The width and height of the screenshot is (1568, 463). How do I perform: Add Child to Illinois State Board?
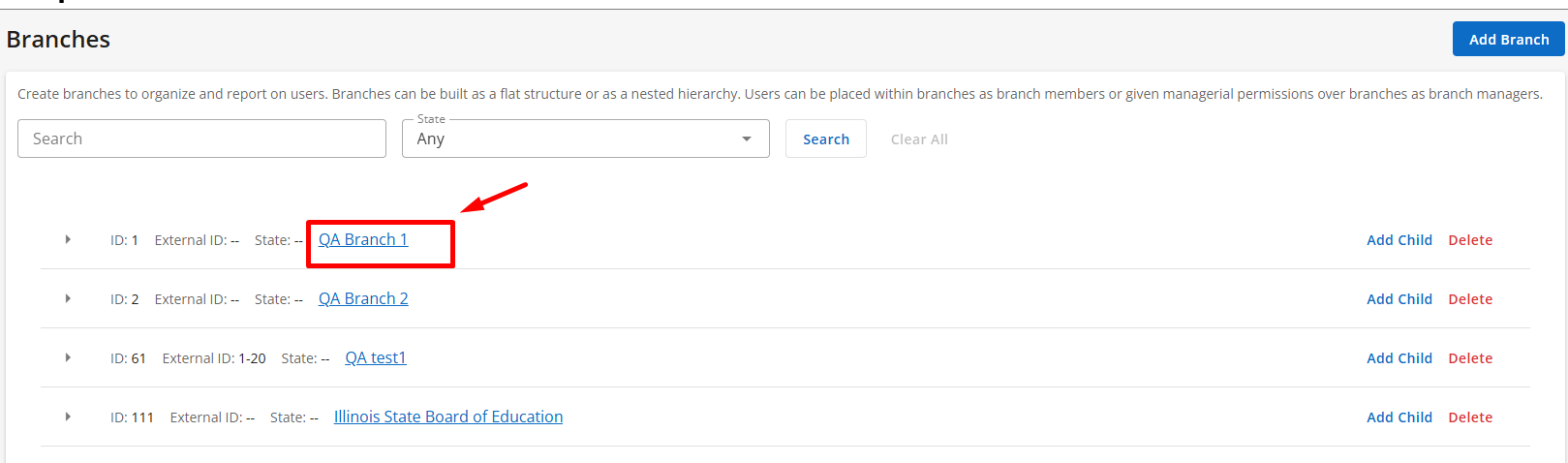pos(1399,417)
